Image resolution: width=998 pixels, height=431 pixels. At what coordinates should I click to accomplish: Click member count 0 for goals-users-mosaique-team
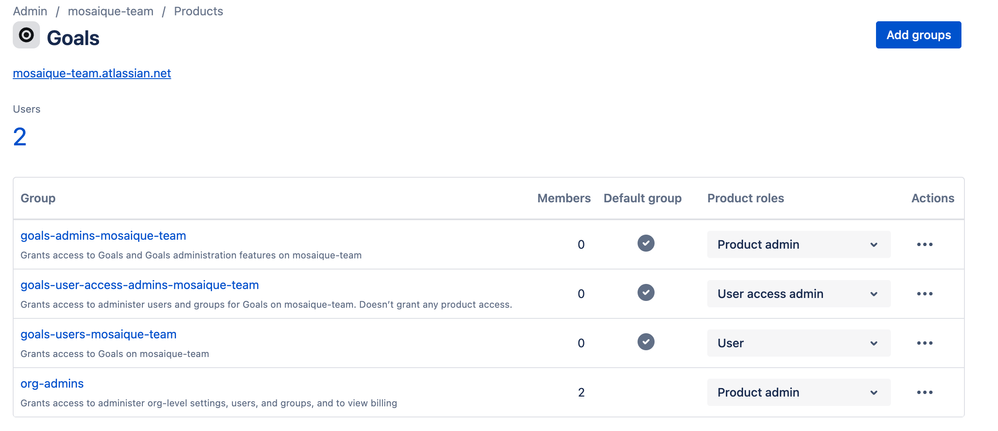click(581, 343)
